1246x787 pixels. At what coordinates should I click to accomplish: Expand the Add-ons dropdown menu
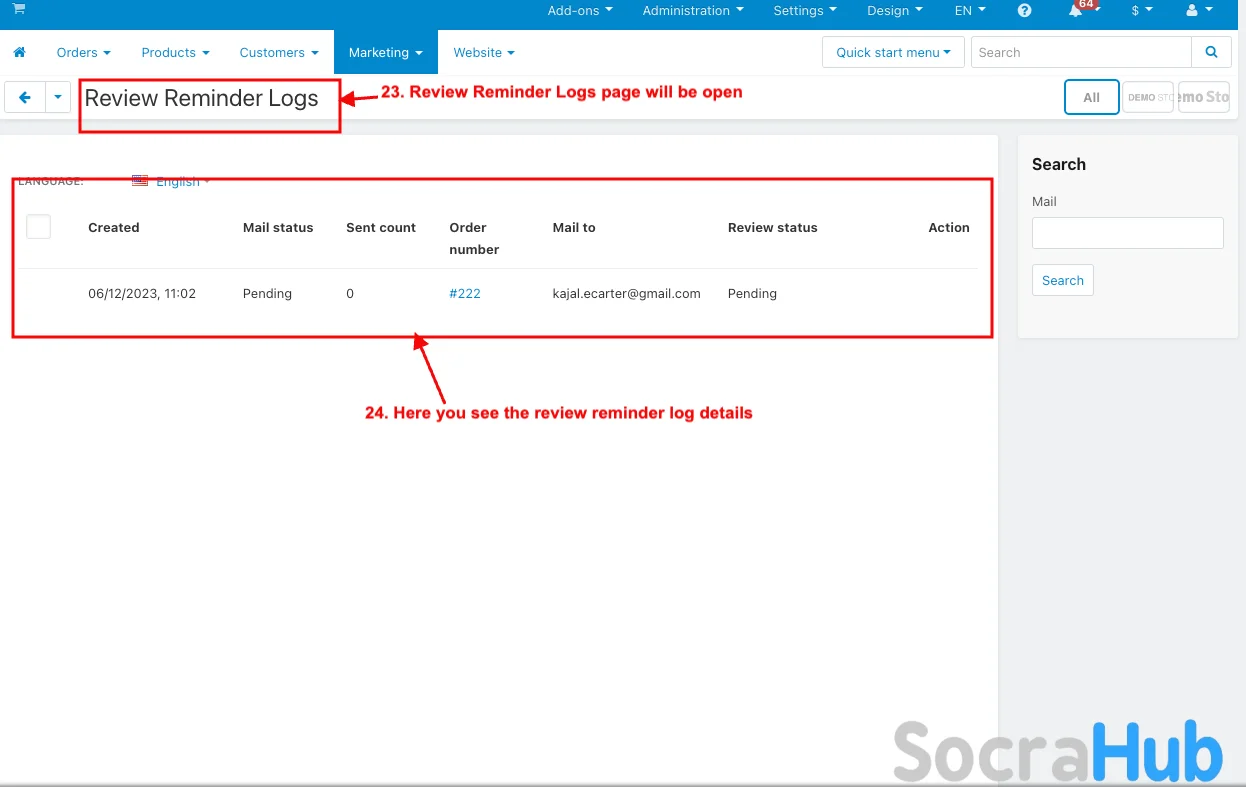[x=580, y=11]
